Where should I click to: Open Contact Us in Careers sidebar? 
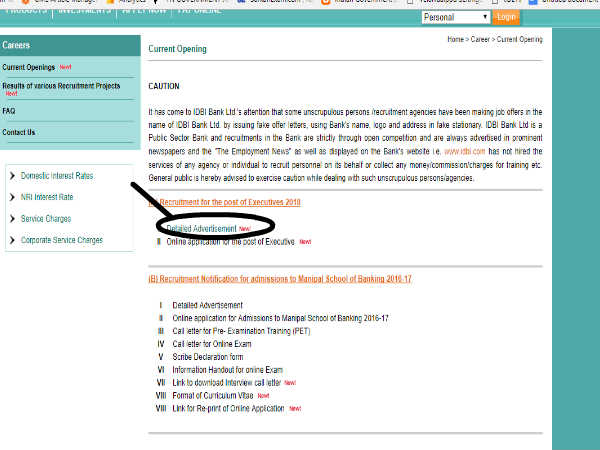19,132
